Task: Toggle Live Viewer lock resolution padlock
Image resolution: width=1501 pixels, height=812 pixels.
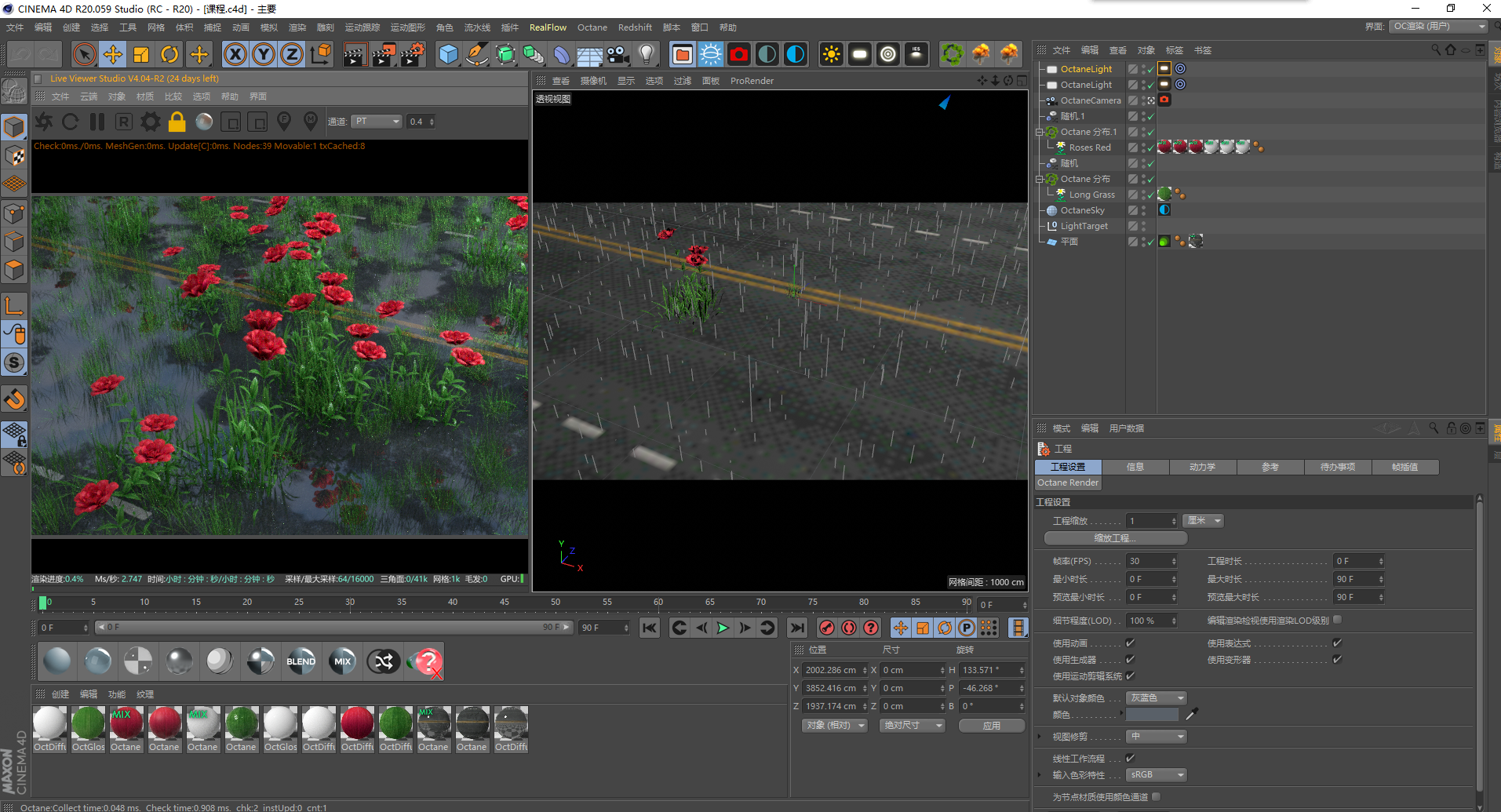Action: pyautogui.click(x=177, y=122)
